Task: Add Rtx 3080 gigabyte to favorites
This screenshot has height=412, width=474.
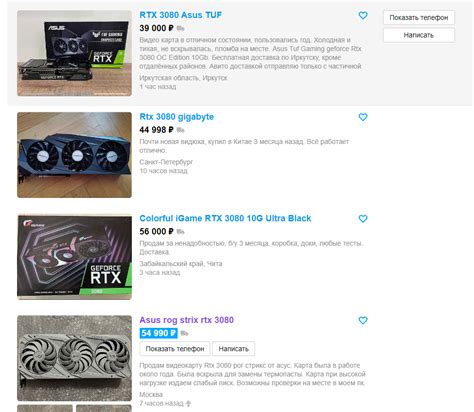Action: click(363, 117)
